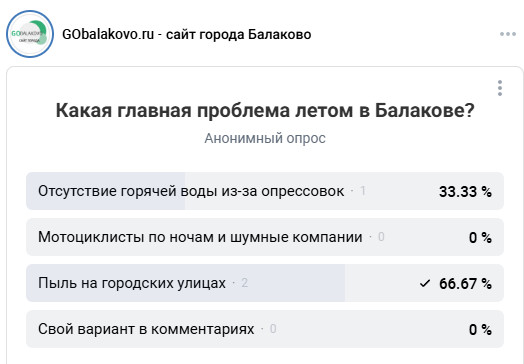Select option Отсутствие горячей воды из-за опрессовок
The image size is (524, 364).
[265, 191]
